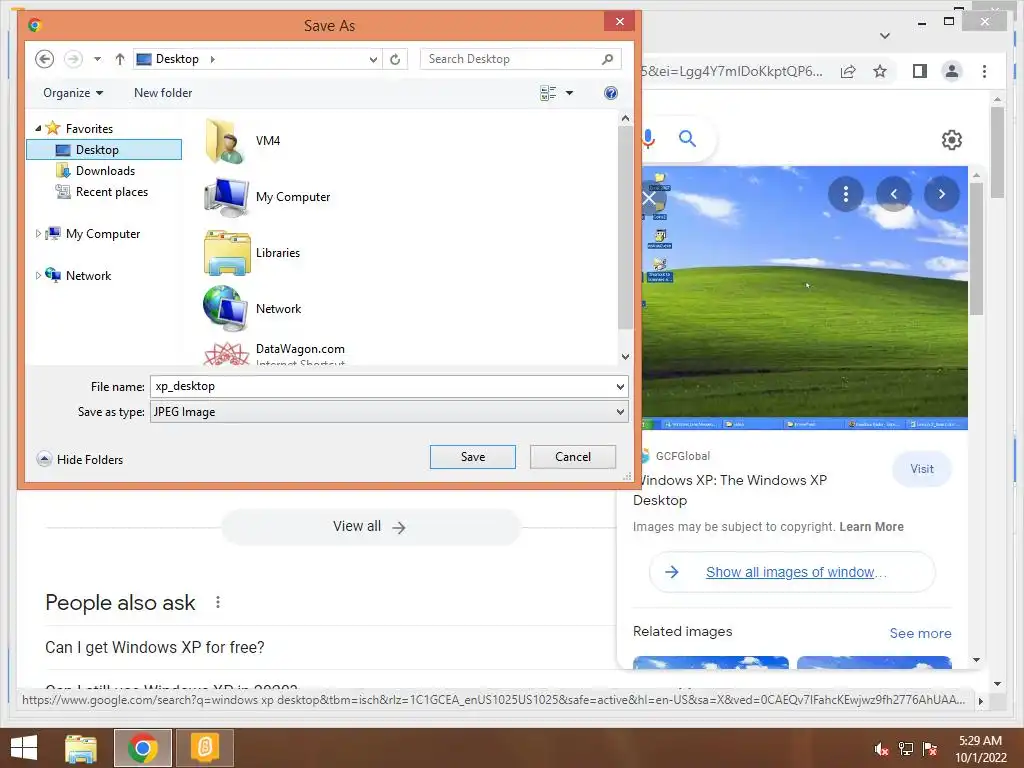Open the Windows Start button
This screenshot has width=1024, height=768.
(24, 748)
